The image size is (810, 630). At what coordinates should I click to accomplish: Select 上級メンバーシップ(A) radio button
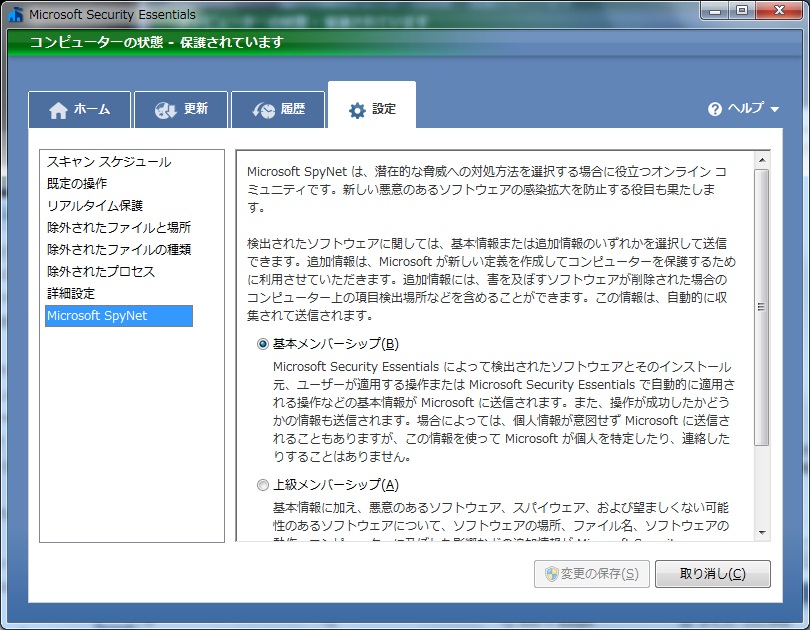click(263, 485)
